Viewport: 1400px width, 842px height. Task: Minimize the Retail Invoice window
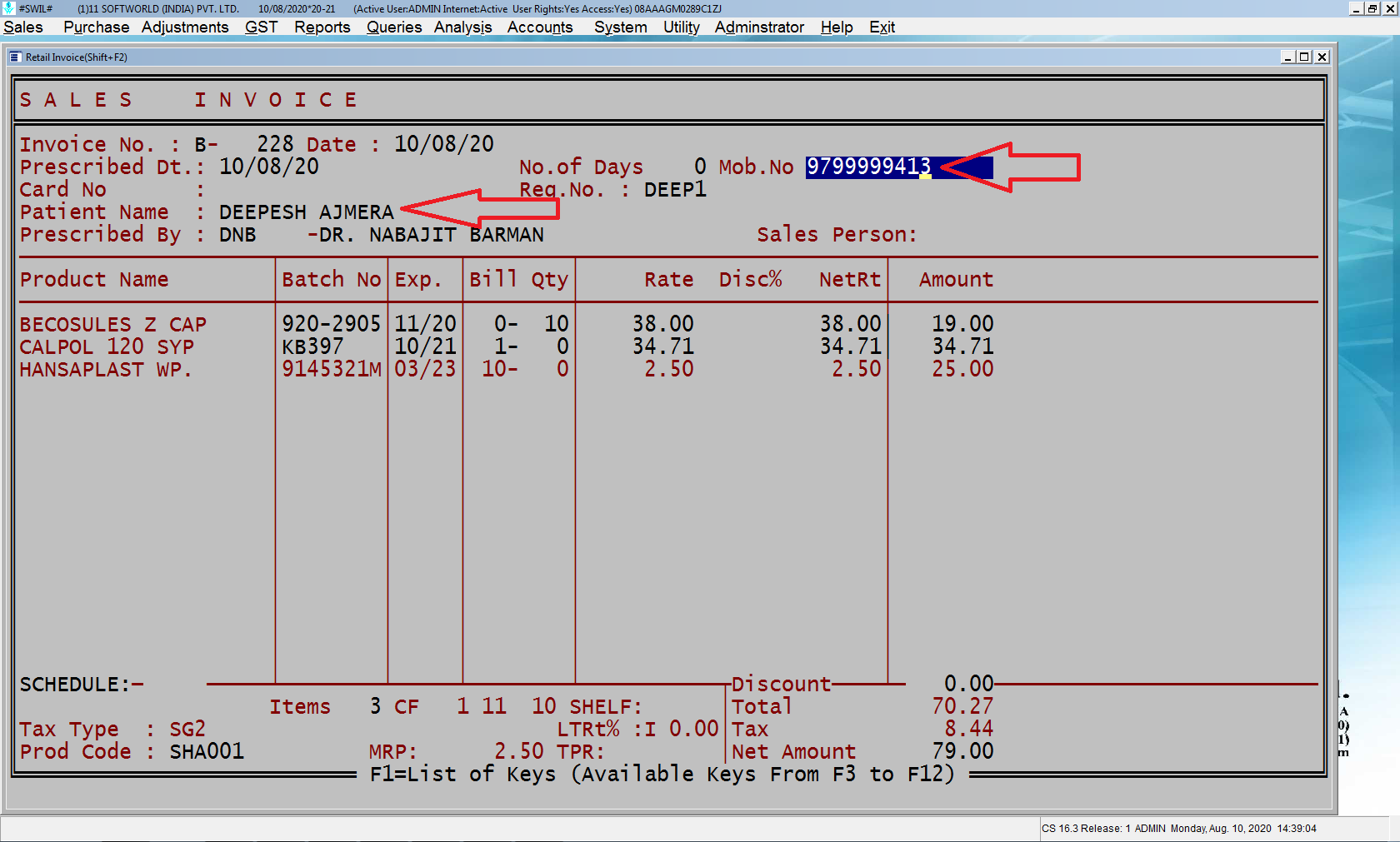[x=1287, y=57]
